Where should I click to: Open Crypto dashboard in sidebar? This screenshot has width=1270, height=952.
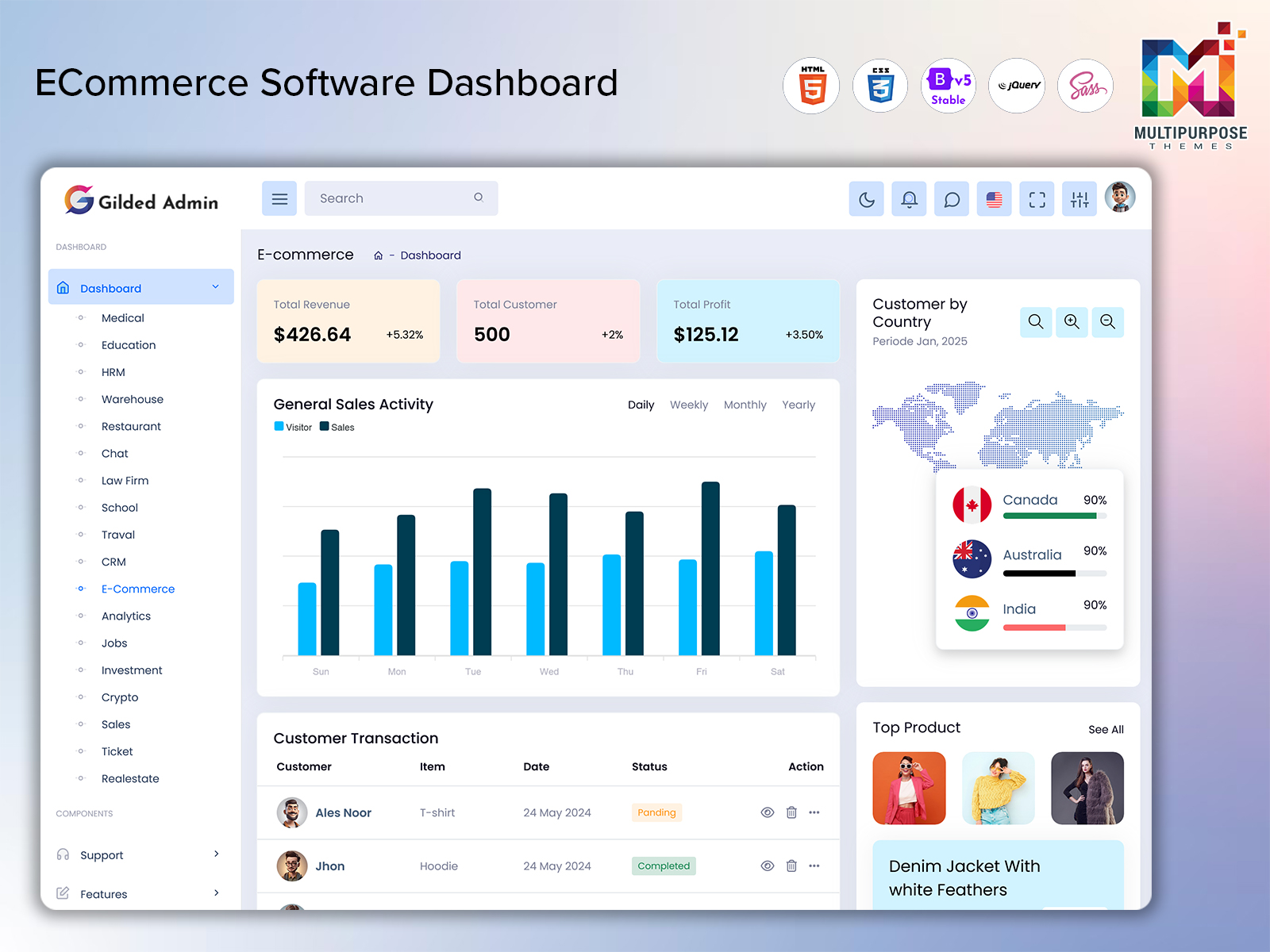(x=120, y=697)
